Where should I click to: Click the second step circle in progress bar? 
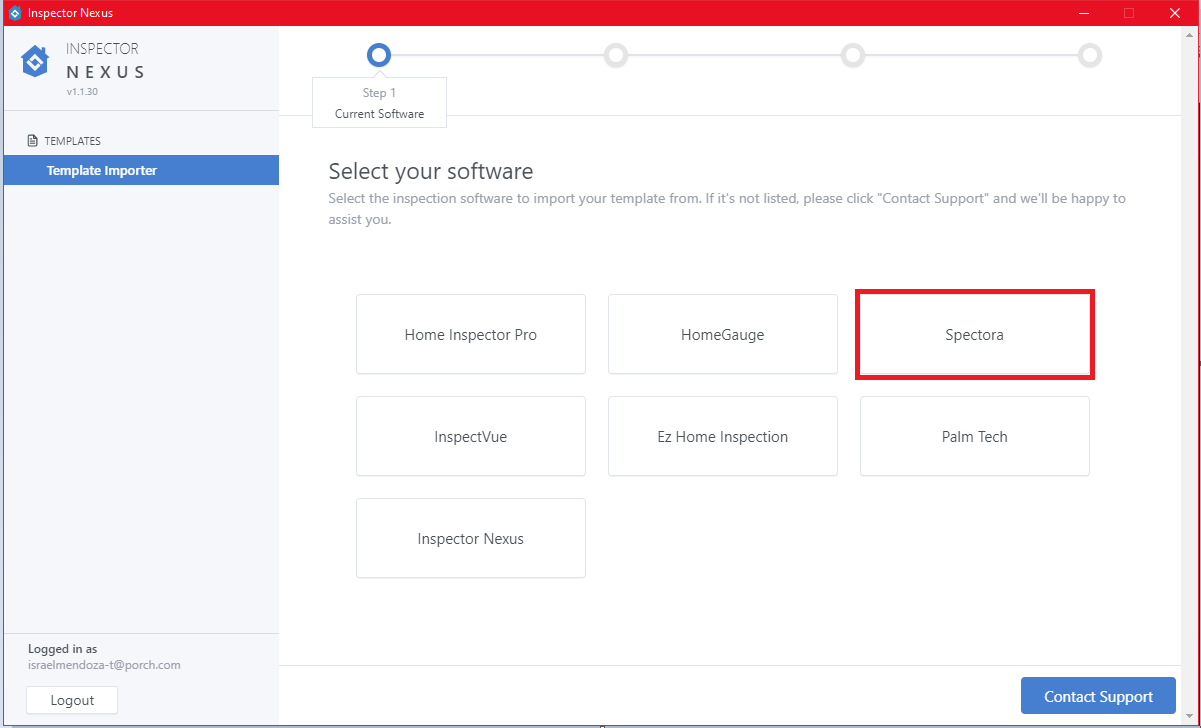click(616, 55)
